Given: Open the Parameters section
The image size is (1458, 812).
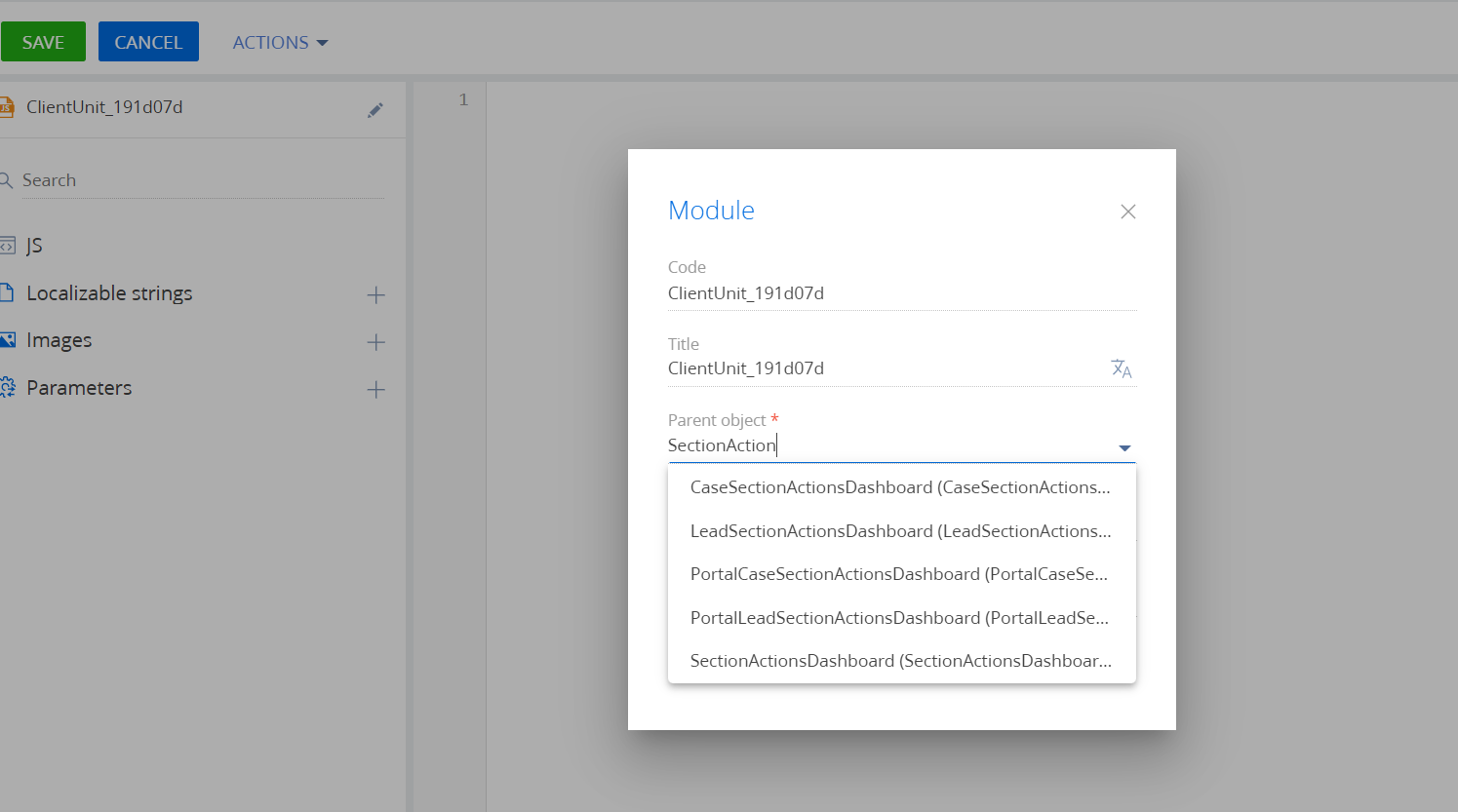Looking at the screenshot, I should [79, 388].
